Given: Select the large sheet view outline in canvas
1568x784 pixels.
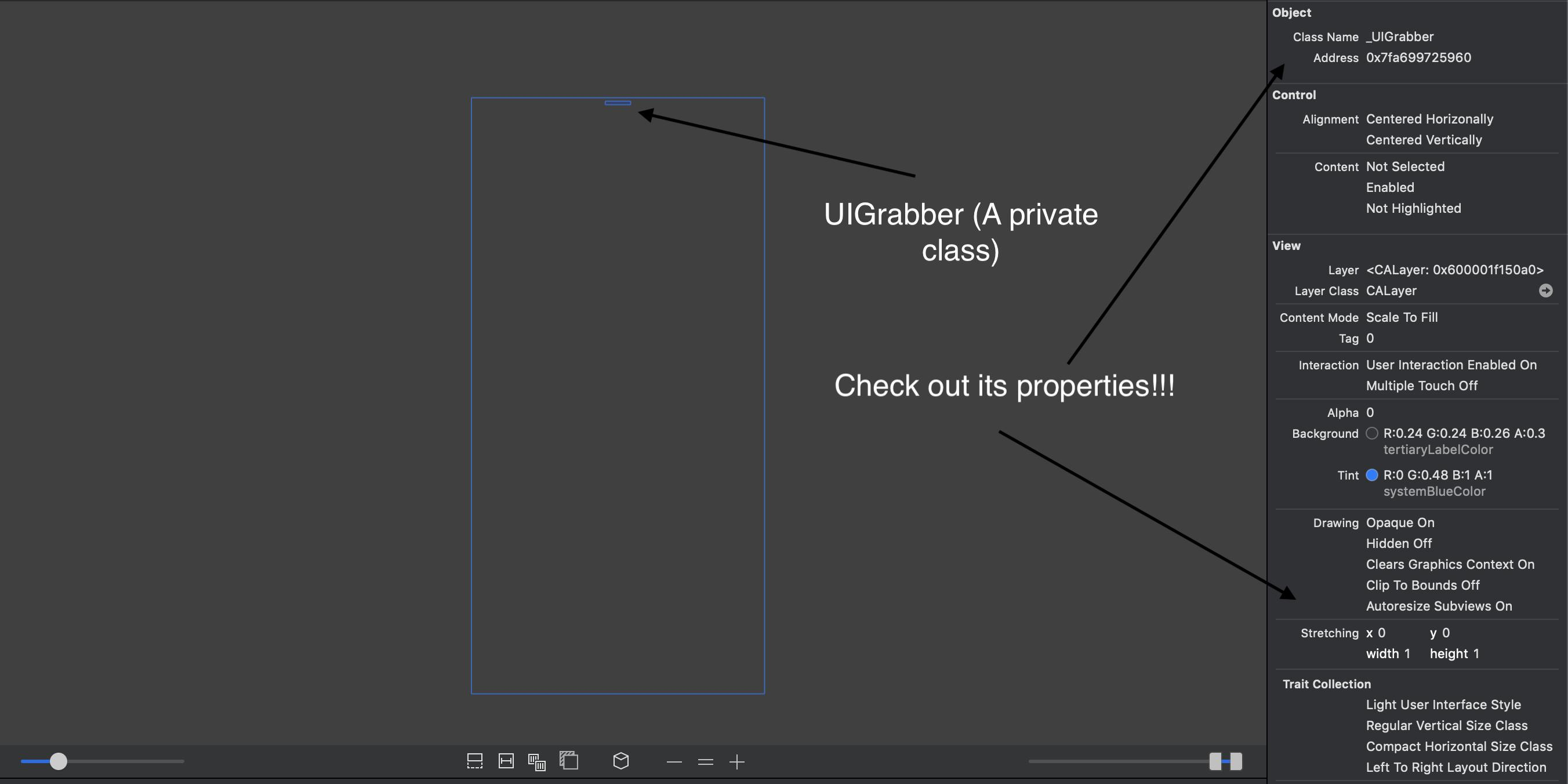Looking at the screenshot, I should click(x=618, y=395).
